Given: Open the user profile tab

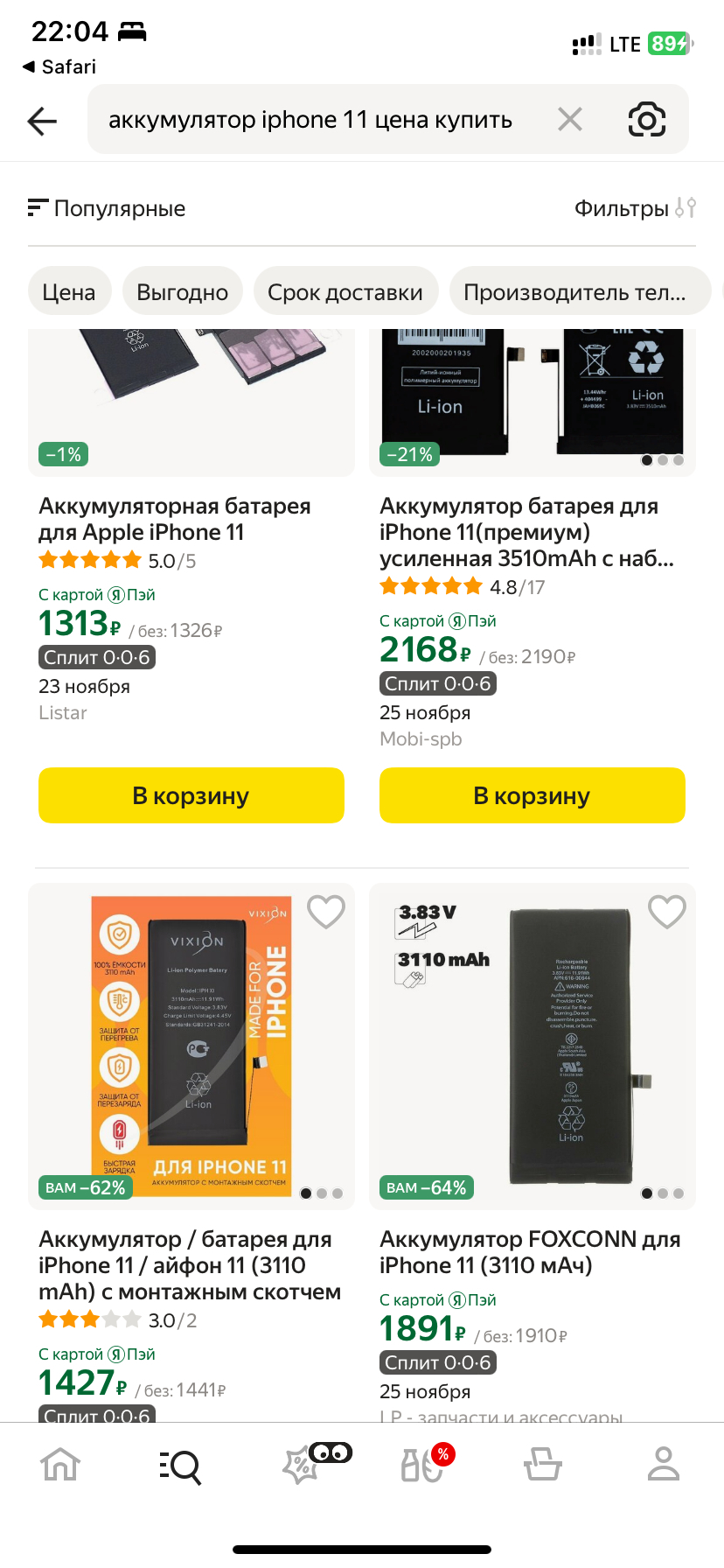Looking at the screenshot, I should (x=664, y=1465).
